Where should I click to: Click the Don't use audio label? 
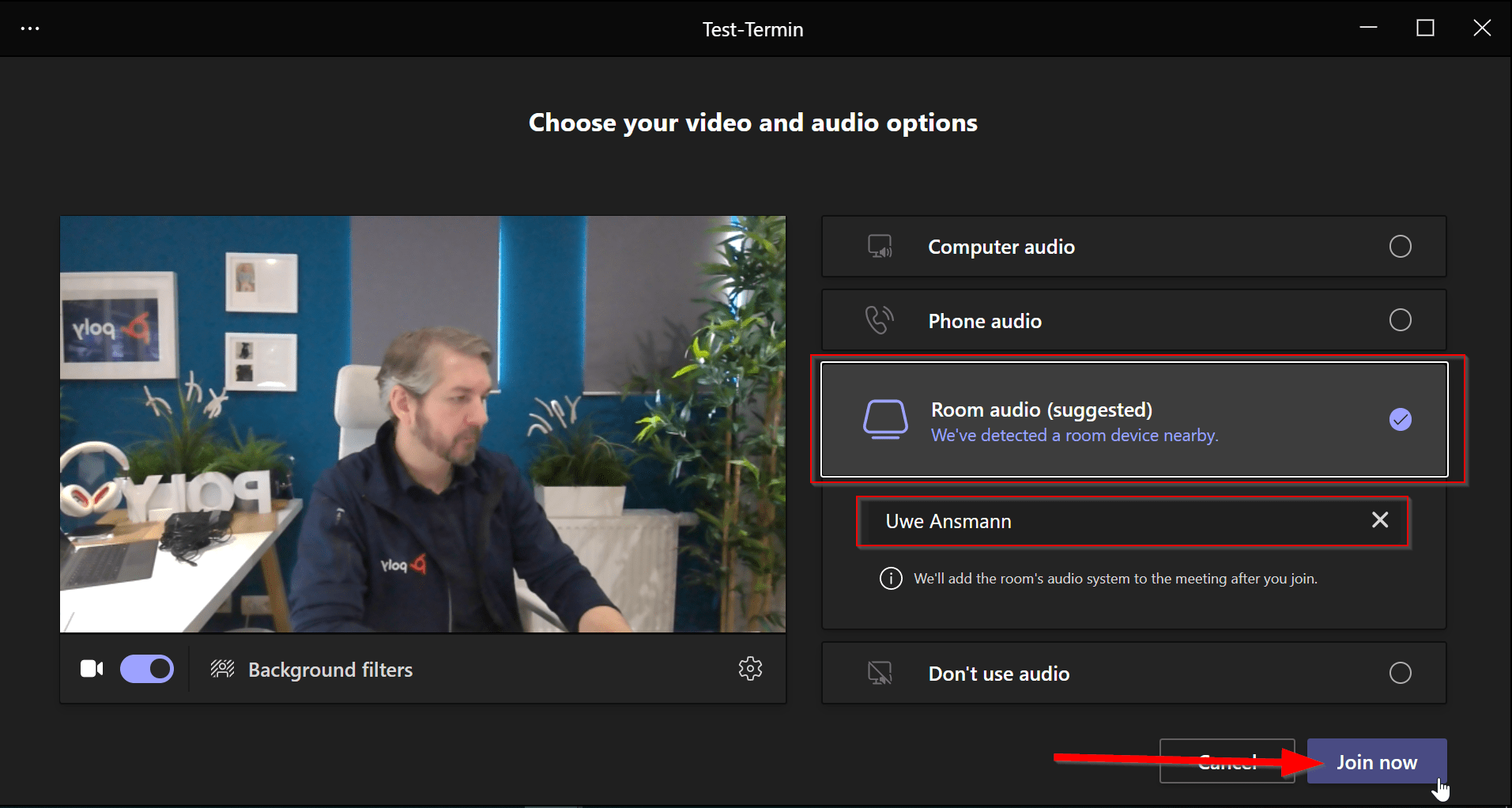point(999,674)
